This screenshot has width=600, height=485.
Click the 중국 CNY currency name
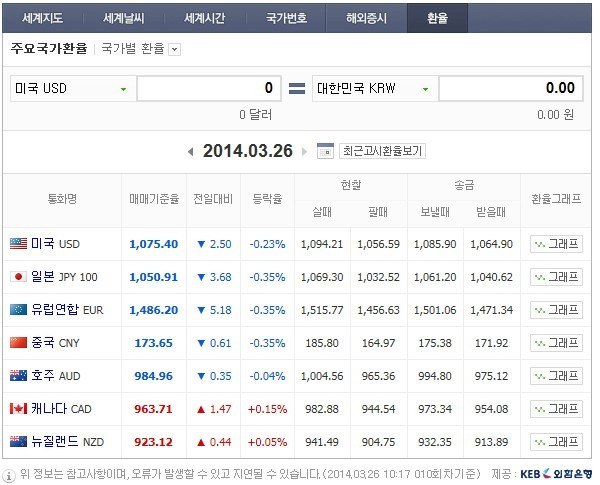coord(55,342)
